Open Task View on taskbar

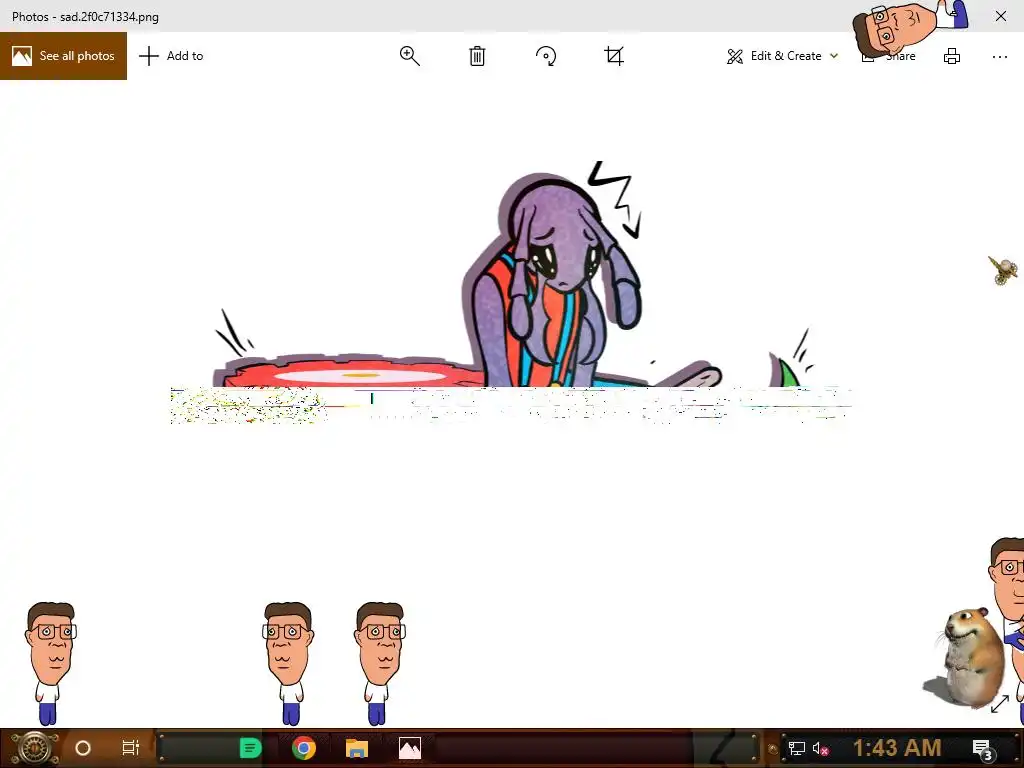[131, 748]
